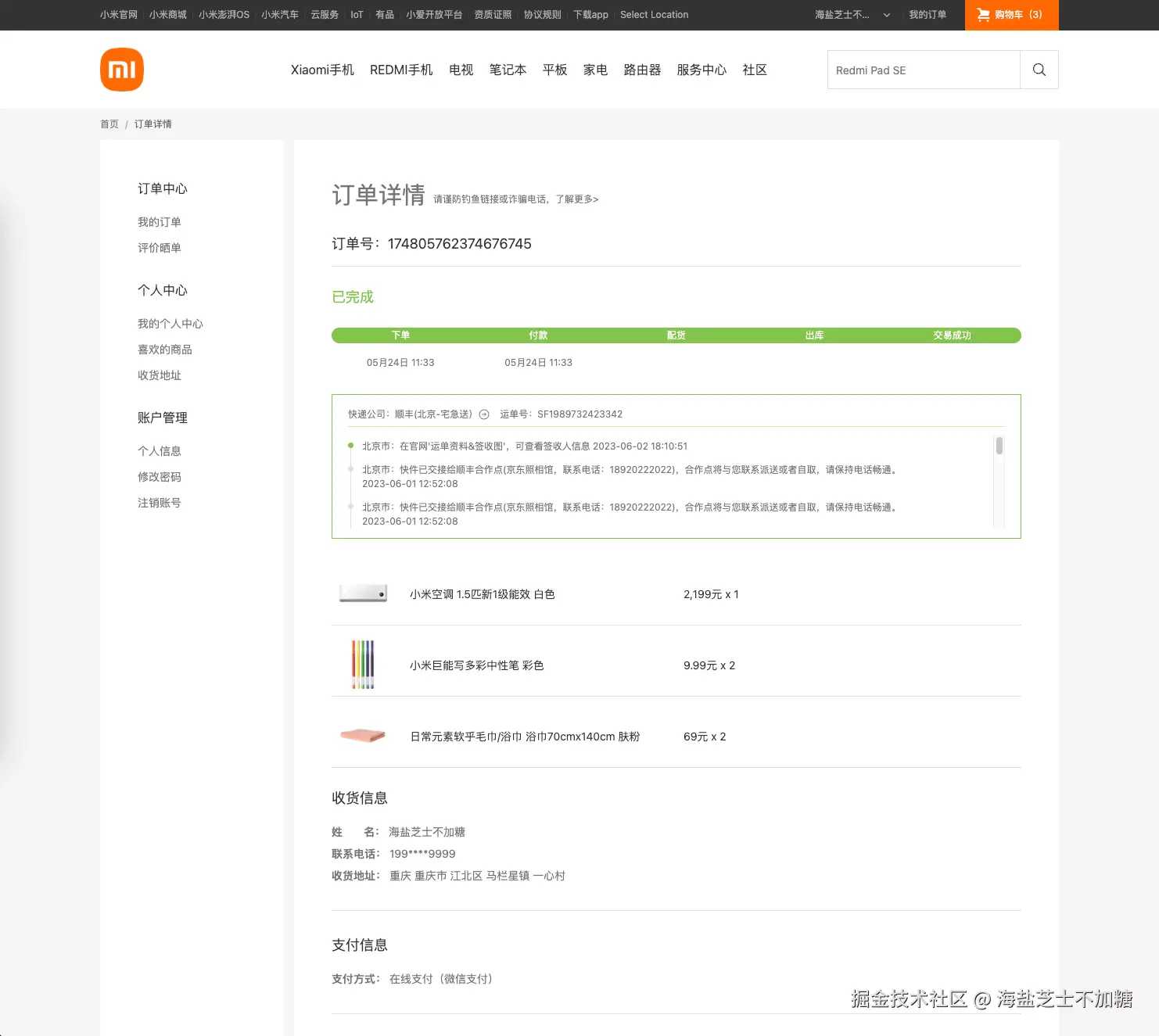Click the 小米空调 product thumbnail
Image resolution: width=1159 pixels, height=1036 pixels.
(x=363, y=594)
